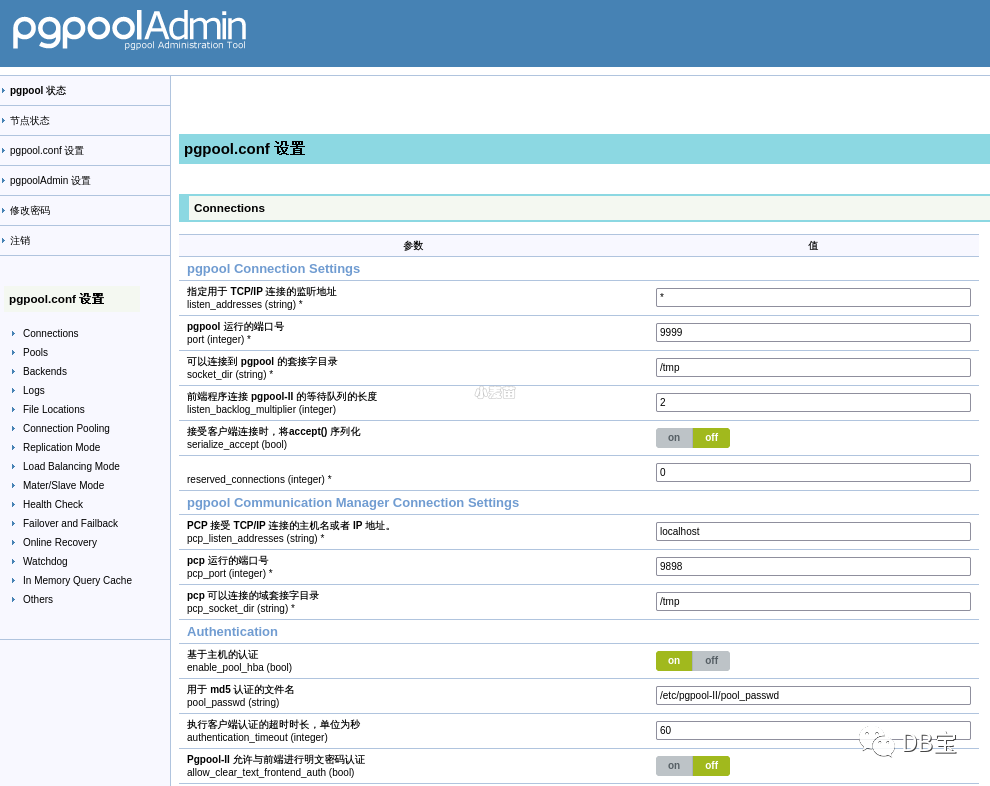Click the Connections section title bar
The image size is (990, 786).
click(x=585, y=208)
